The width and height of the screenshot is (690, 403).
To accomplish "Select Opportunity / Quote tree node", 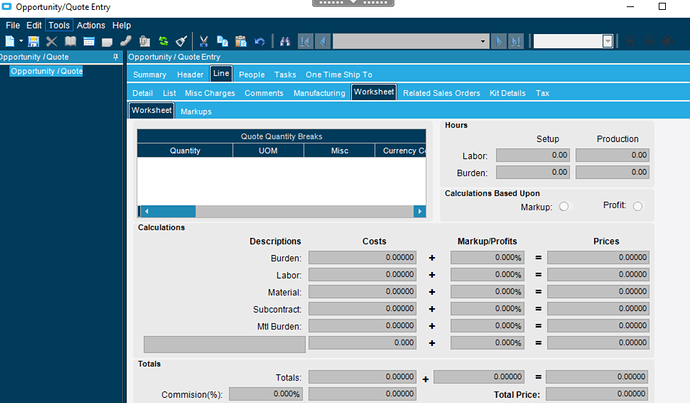I will pyautogui.click(x=47, y=71).
